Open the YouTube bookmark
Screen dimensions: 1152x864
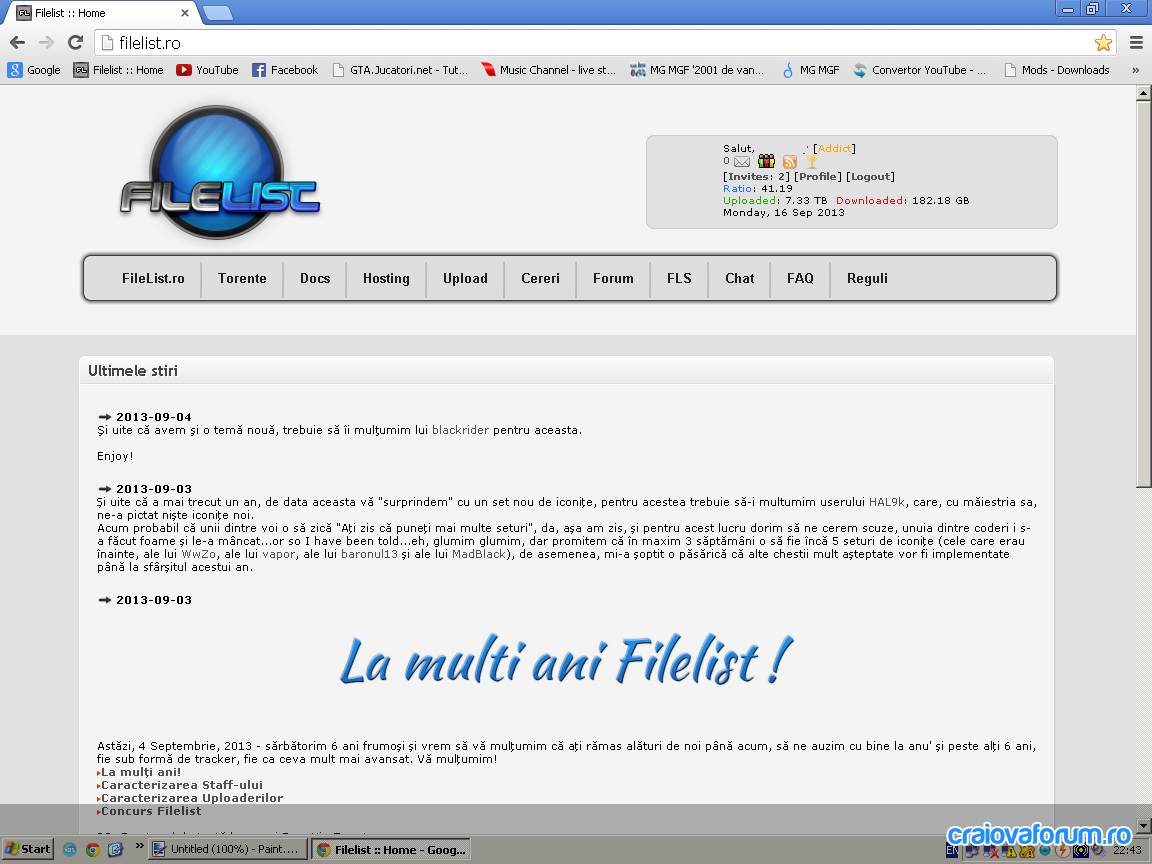[207, 70]
